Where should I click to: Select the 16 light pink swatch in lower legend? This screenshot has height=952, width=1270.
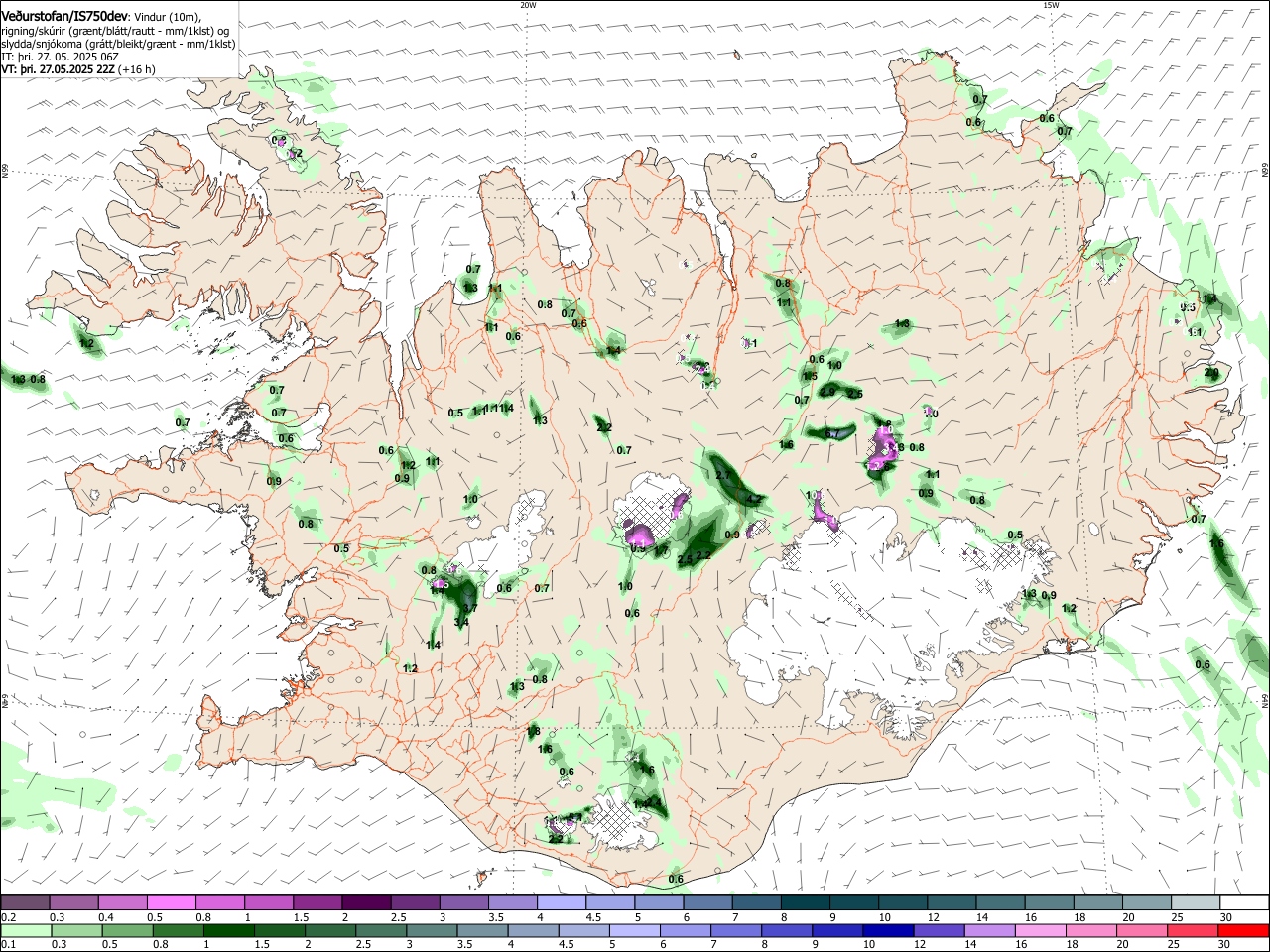1040,930
